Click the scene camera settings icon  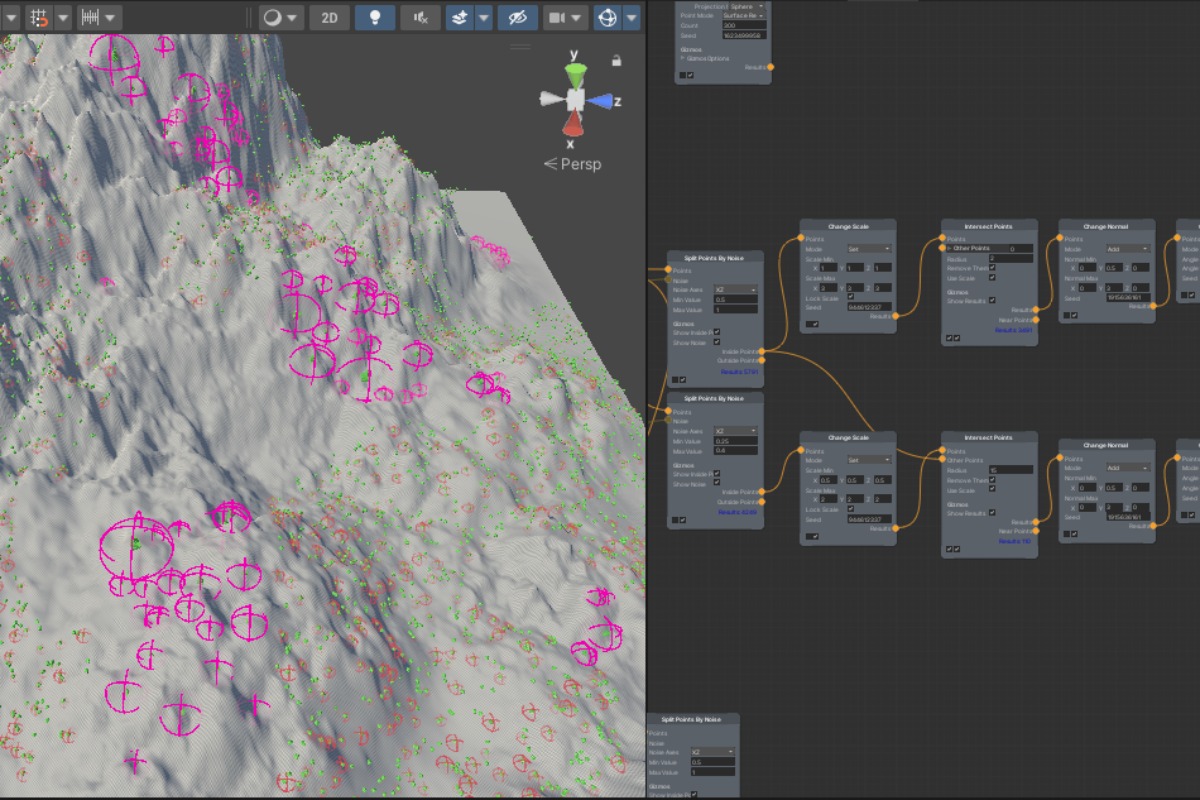pyautogui.click(x=556, y=18)
